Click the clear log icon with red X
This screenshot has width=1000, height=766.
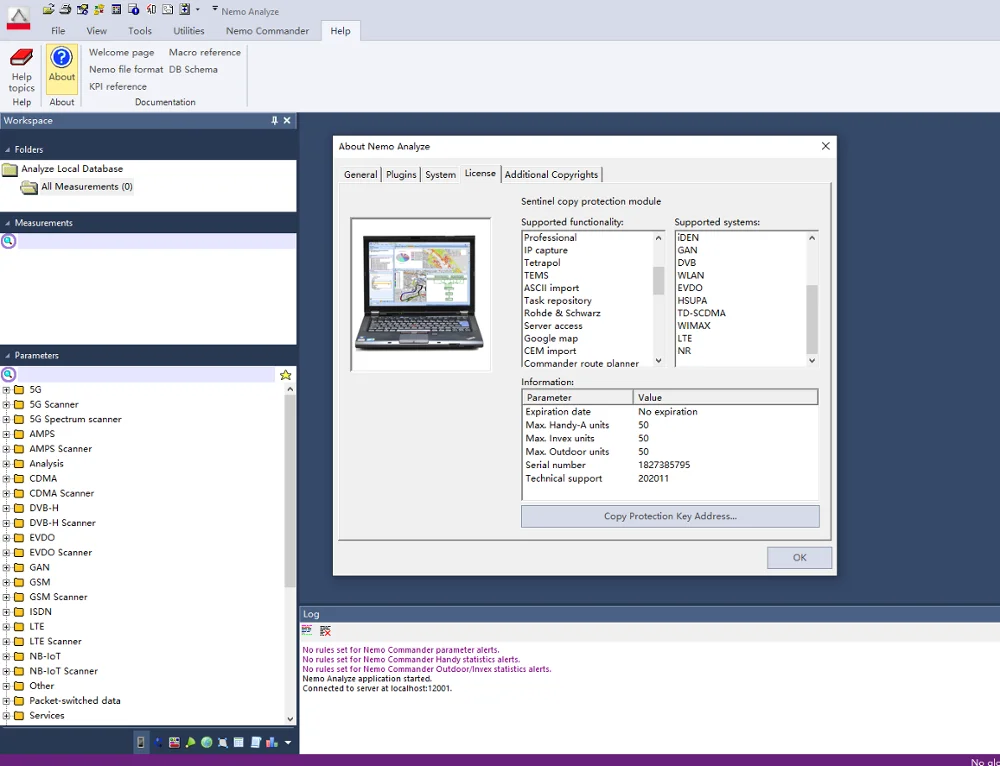click(x=325, y=631)
